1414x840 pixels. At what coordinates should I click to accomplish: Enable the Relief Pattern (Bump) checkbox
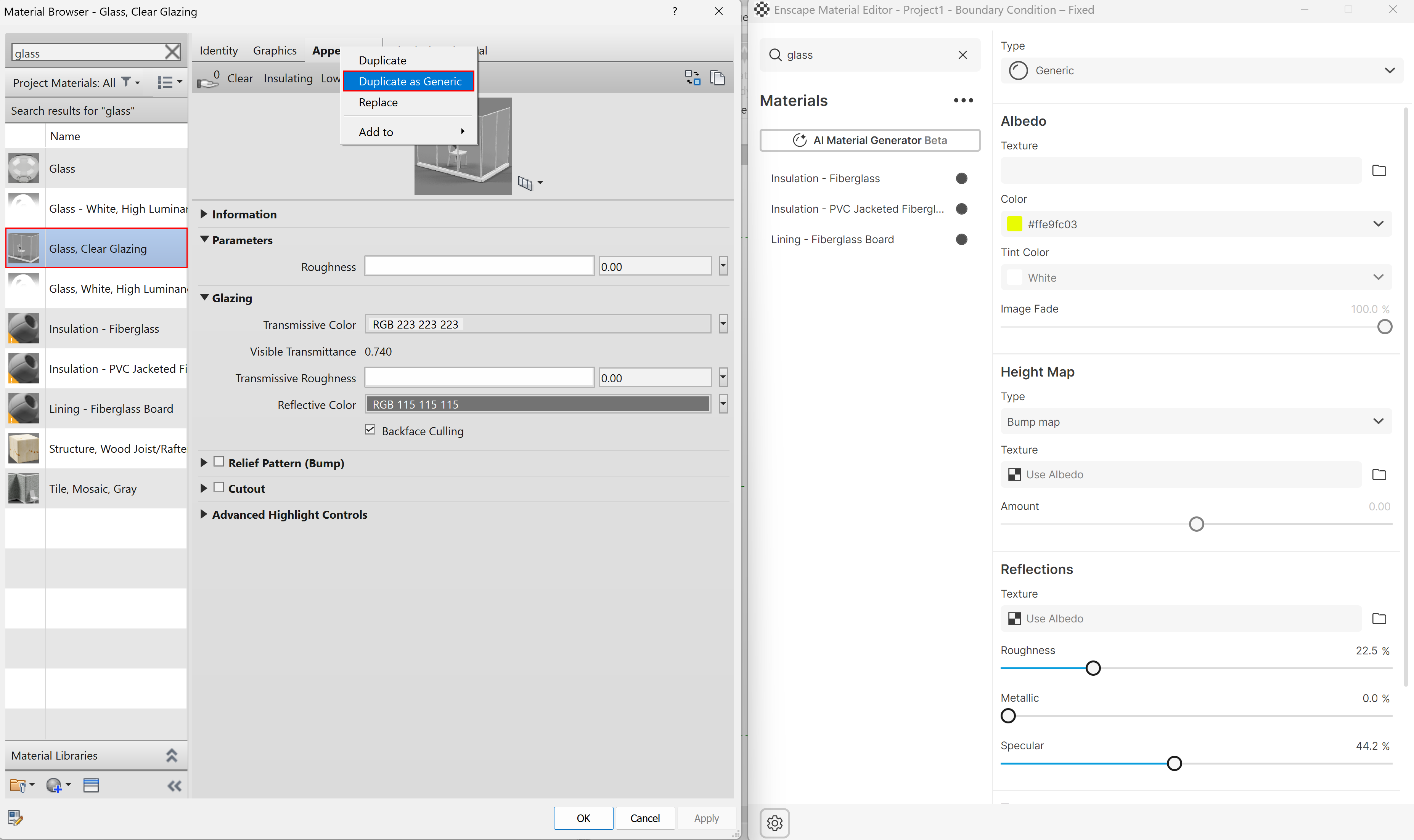219,461
